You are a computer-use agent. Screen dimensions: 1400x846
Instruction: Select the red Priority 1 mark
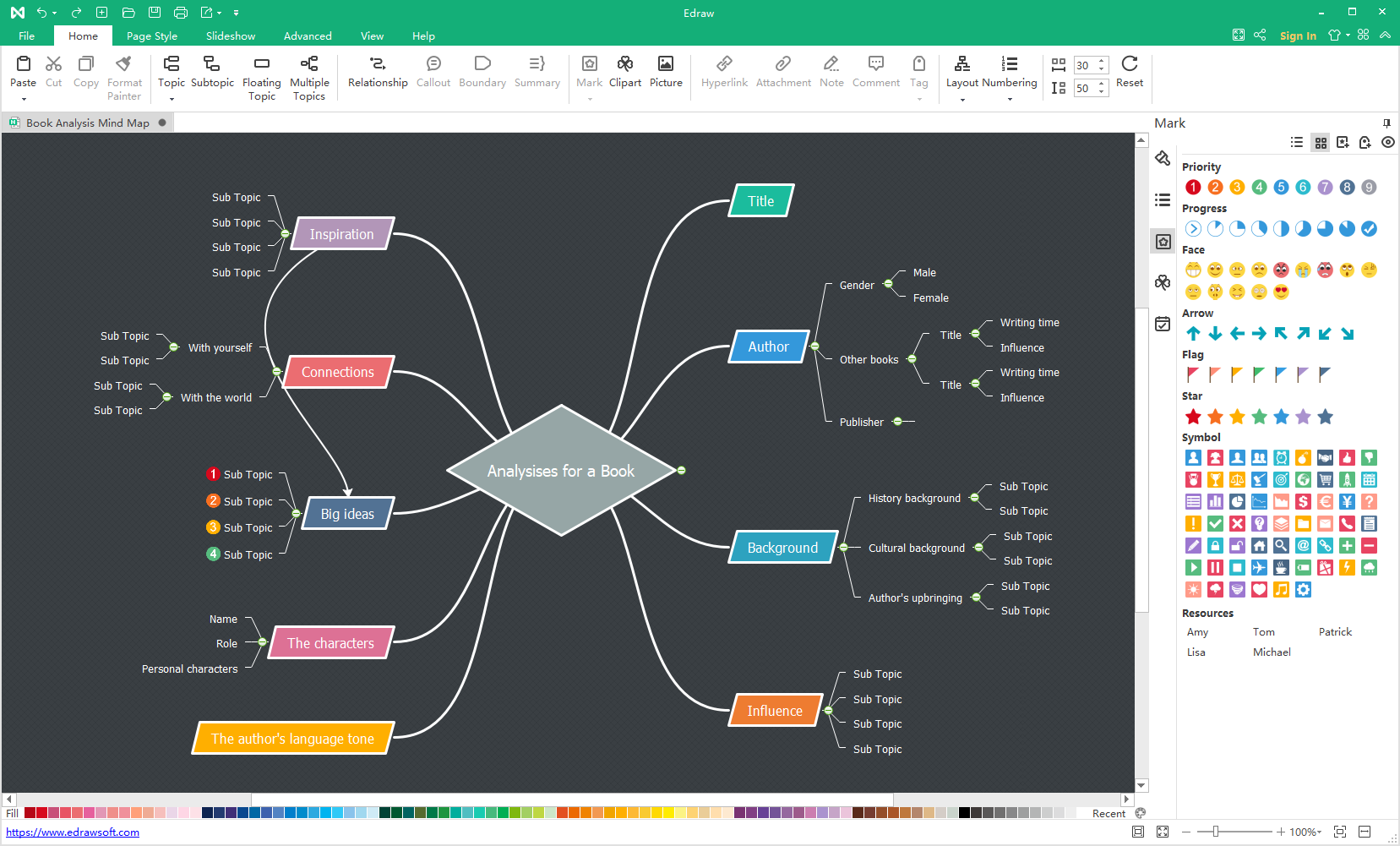pos(1193,188)
